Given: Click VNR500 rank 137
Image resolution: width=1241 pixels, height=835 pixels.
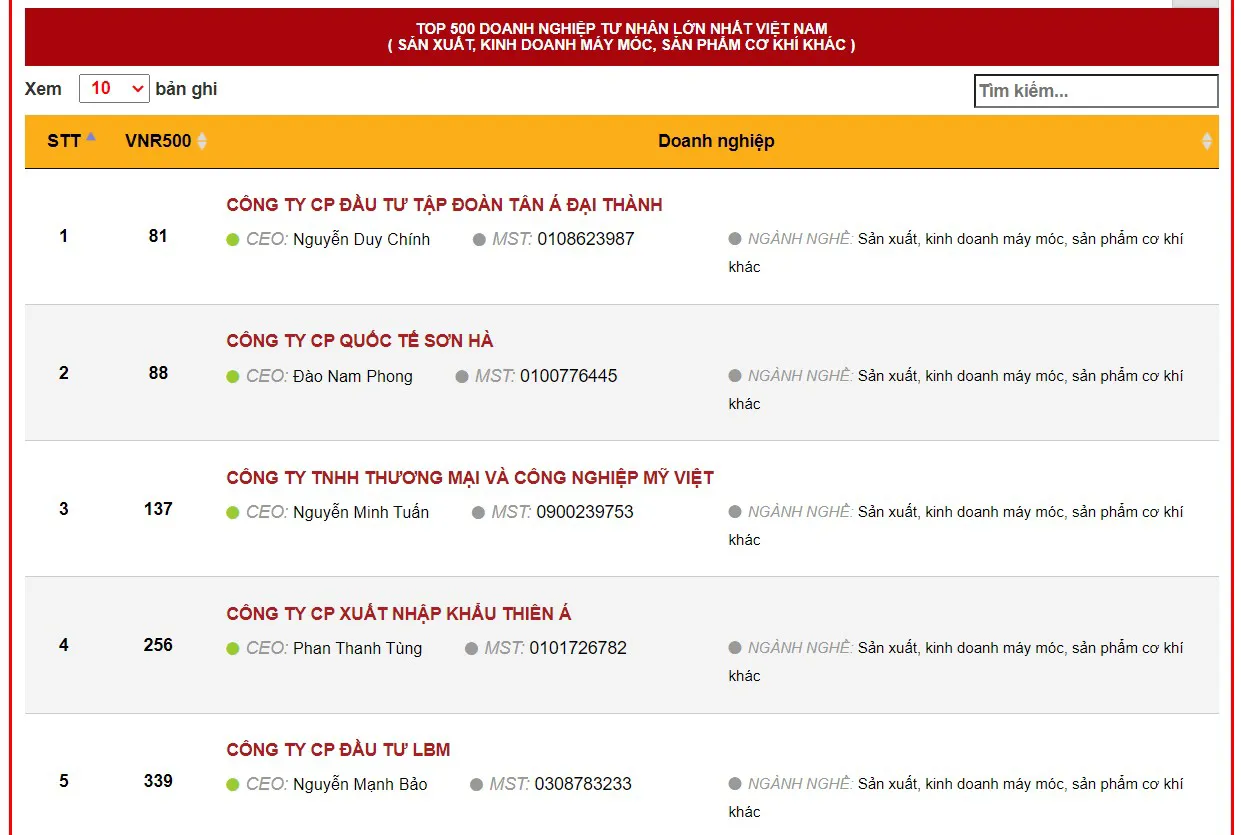Looking at the screenshot, I should (158, 509).
